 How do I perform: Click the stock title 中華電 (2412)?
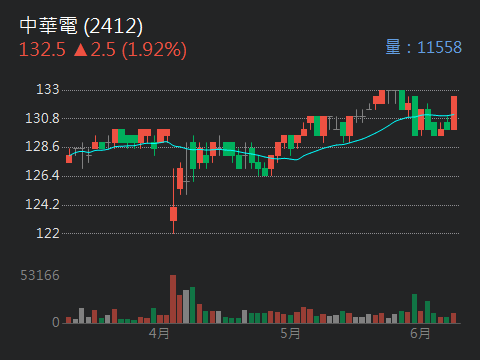(81, 26)
